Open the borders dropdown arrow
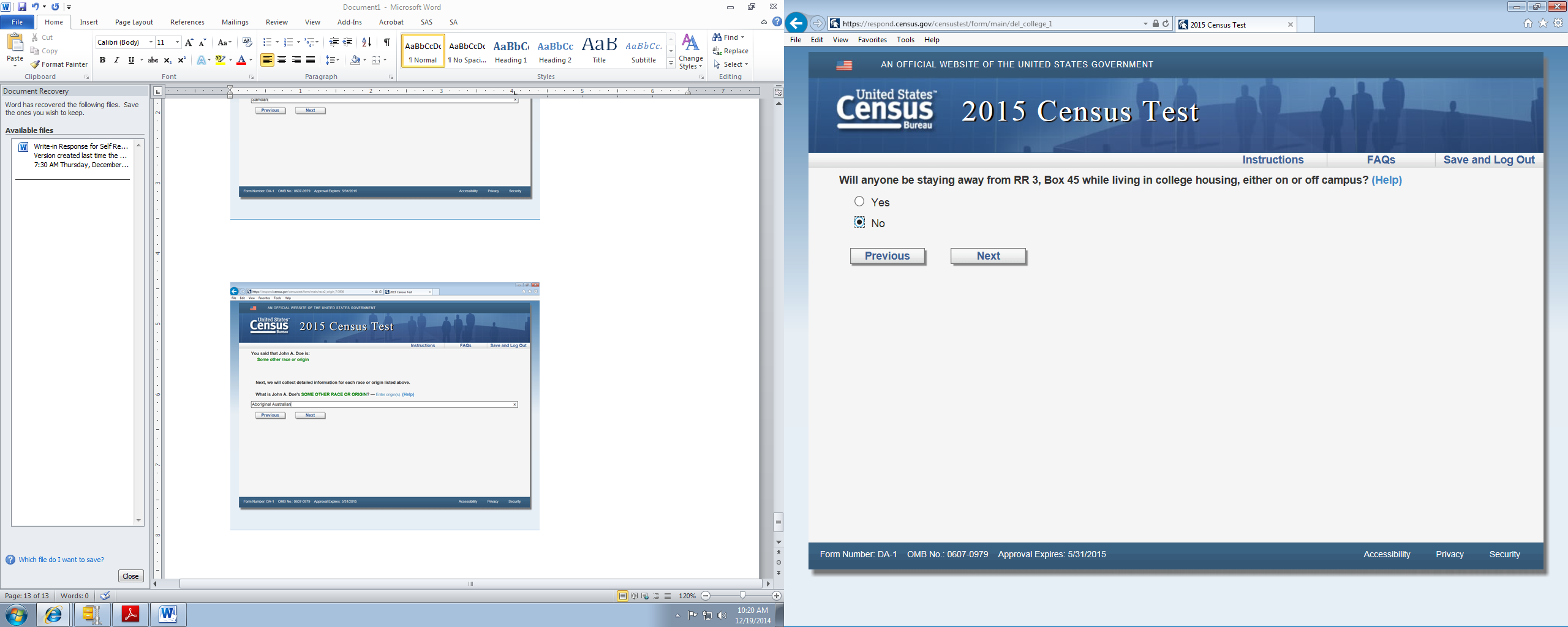 point(385,60)
